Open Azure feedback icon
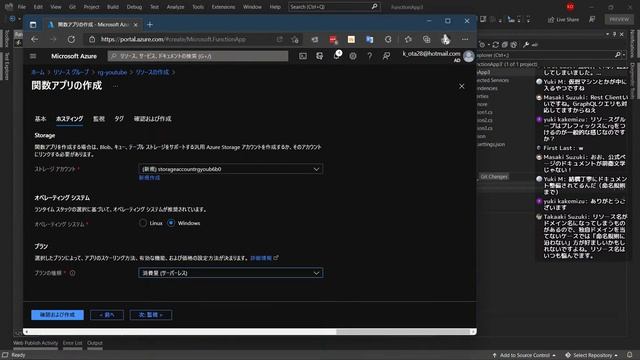This screenshot has height=360, width=640. point(386,56)
